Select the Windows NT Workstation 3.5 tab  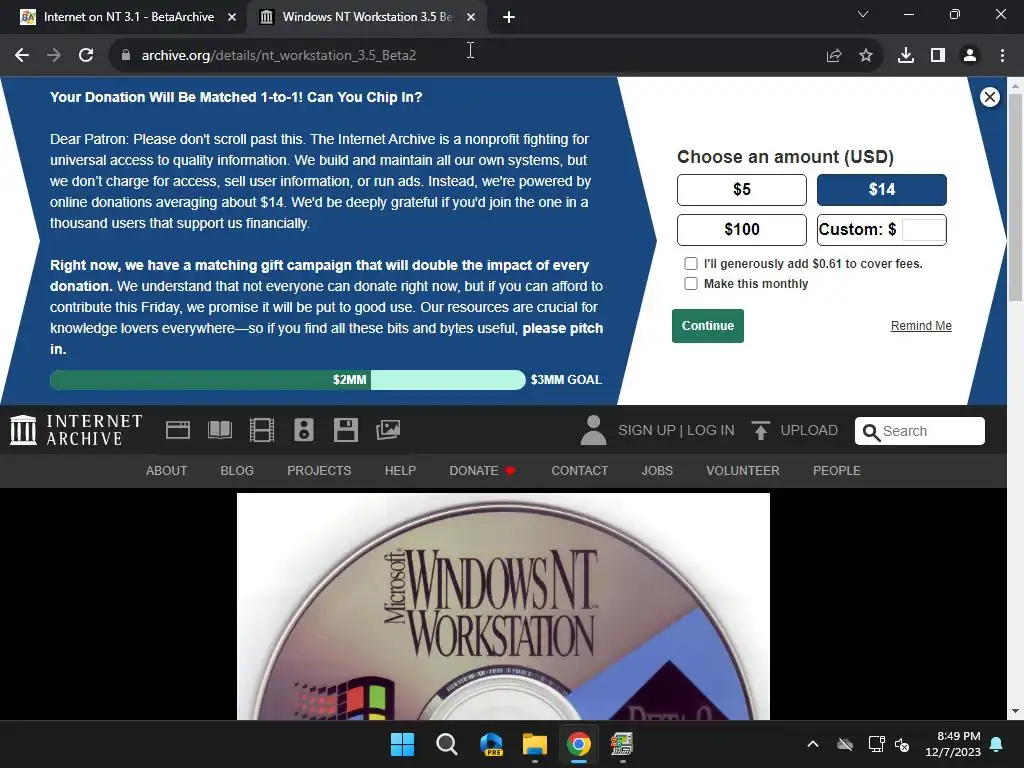click(x=366, y=18)
